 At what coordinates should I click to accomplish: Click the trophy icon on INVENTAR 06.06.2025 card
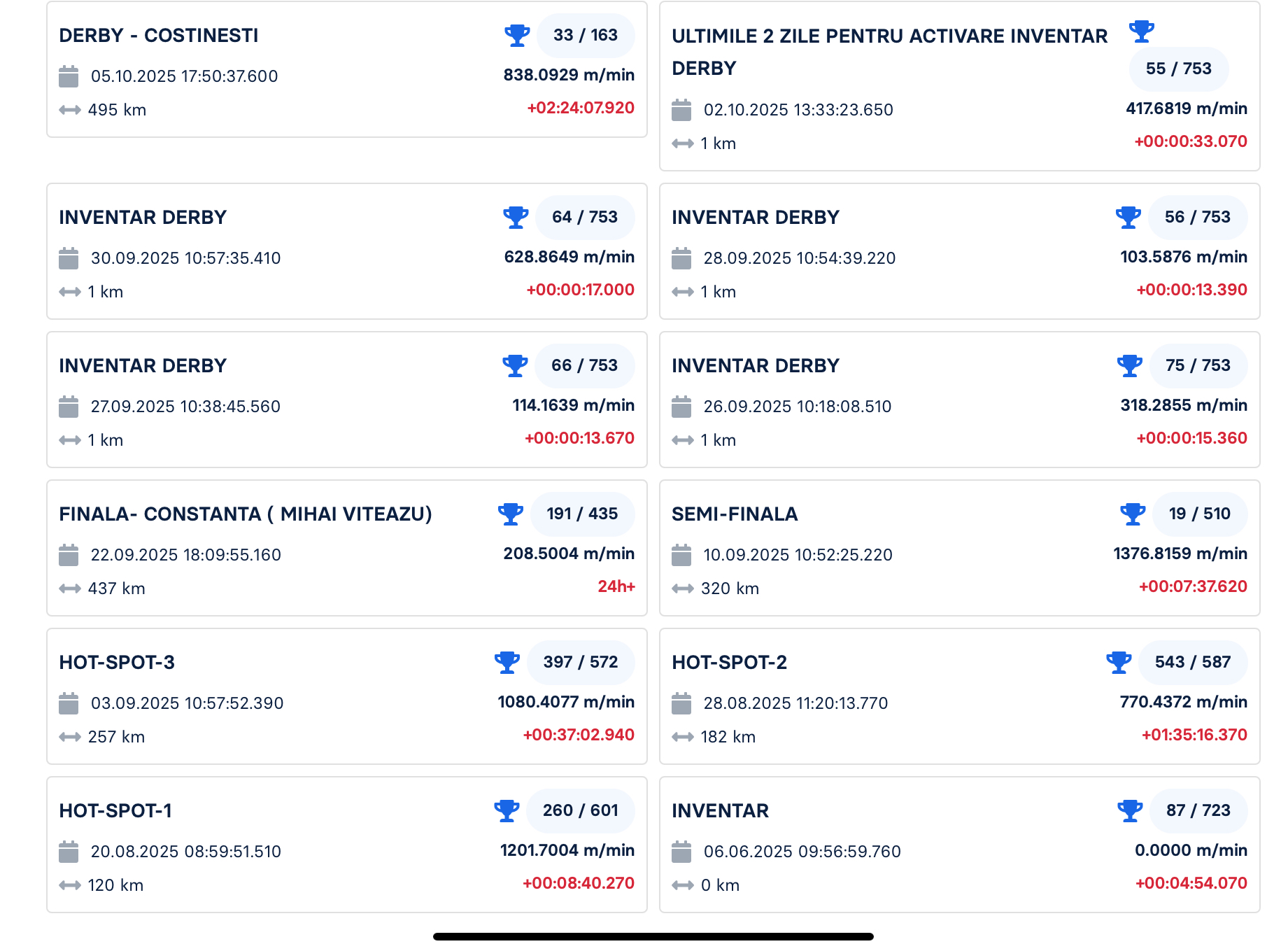(x=1130, y=810)
